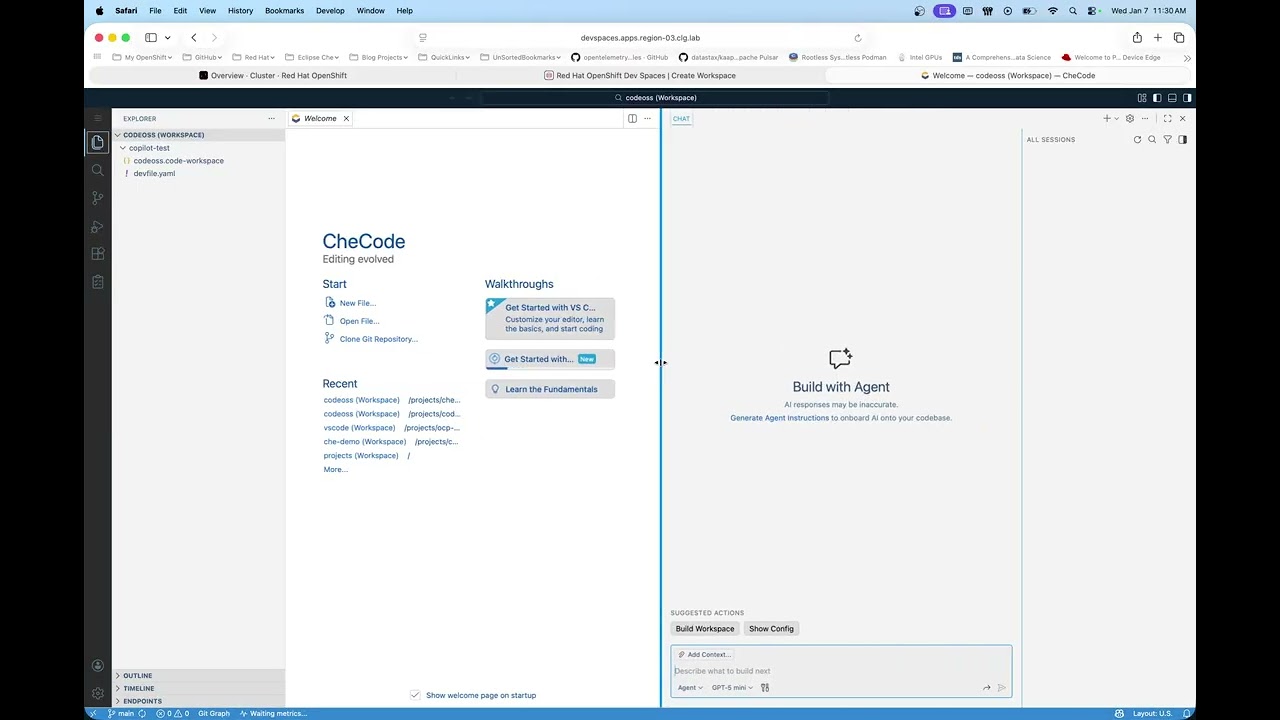Open codeoss.code-workspace file
This screenshot has width=1280, height=720.
click(x=178, y=161)
